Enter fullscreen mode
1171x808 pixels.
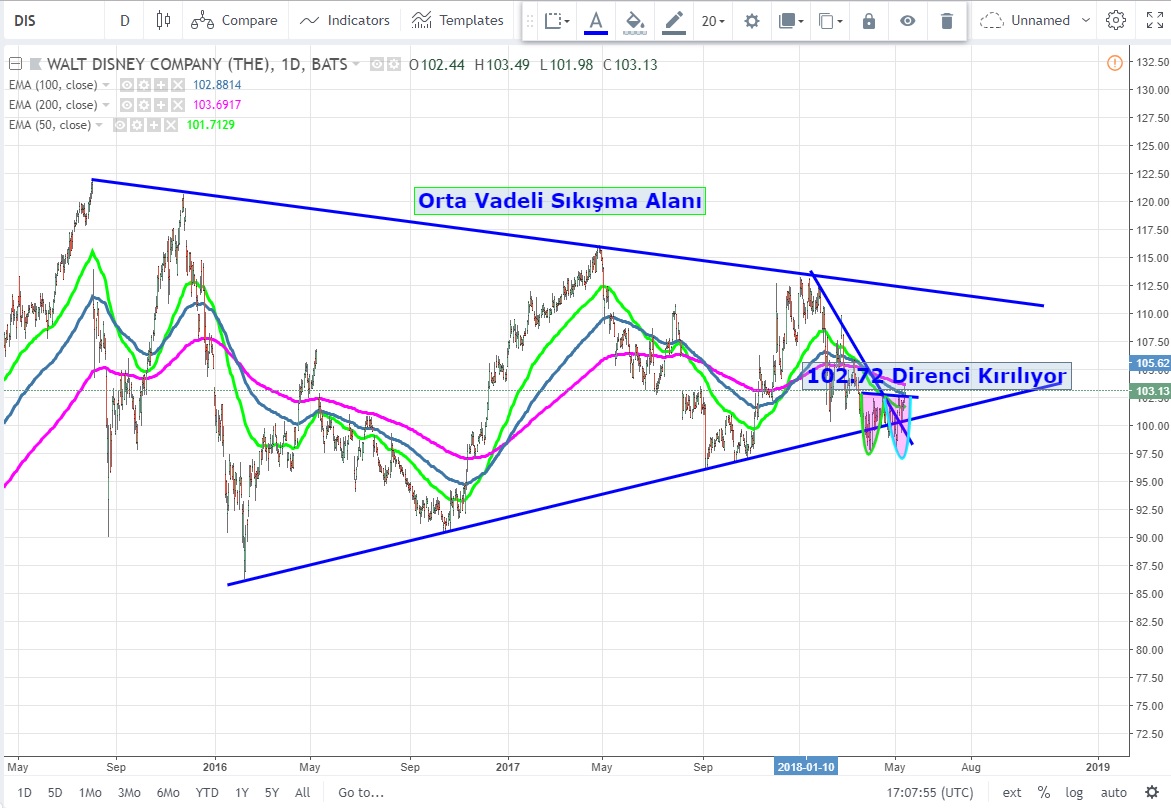click(1151, 20)
